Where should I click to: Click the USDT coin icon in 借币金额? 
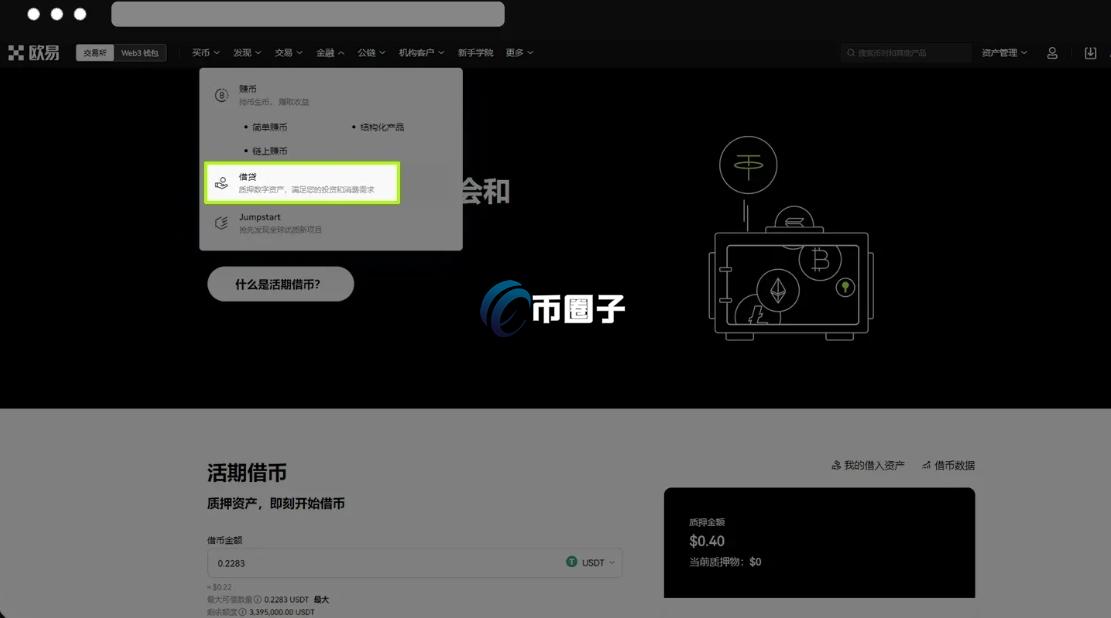570,562
